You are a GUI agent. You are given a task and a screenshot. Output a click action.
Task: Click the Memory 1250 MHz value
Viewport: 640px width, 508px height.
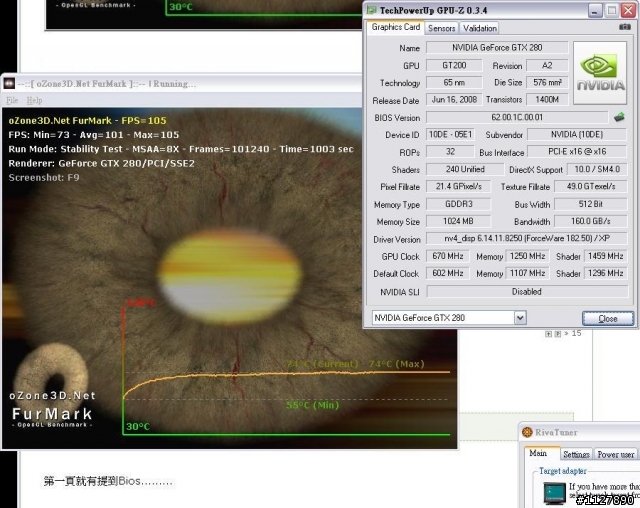click(x=527, y=256)
